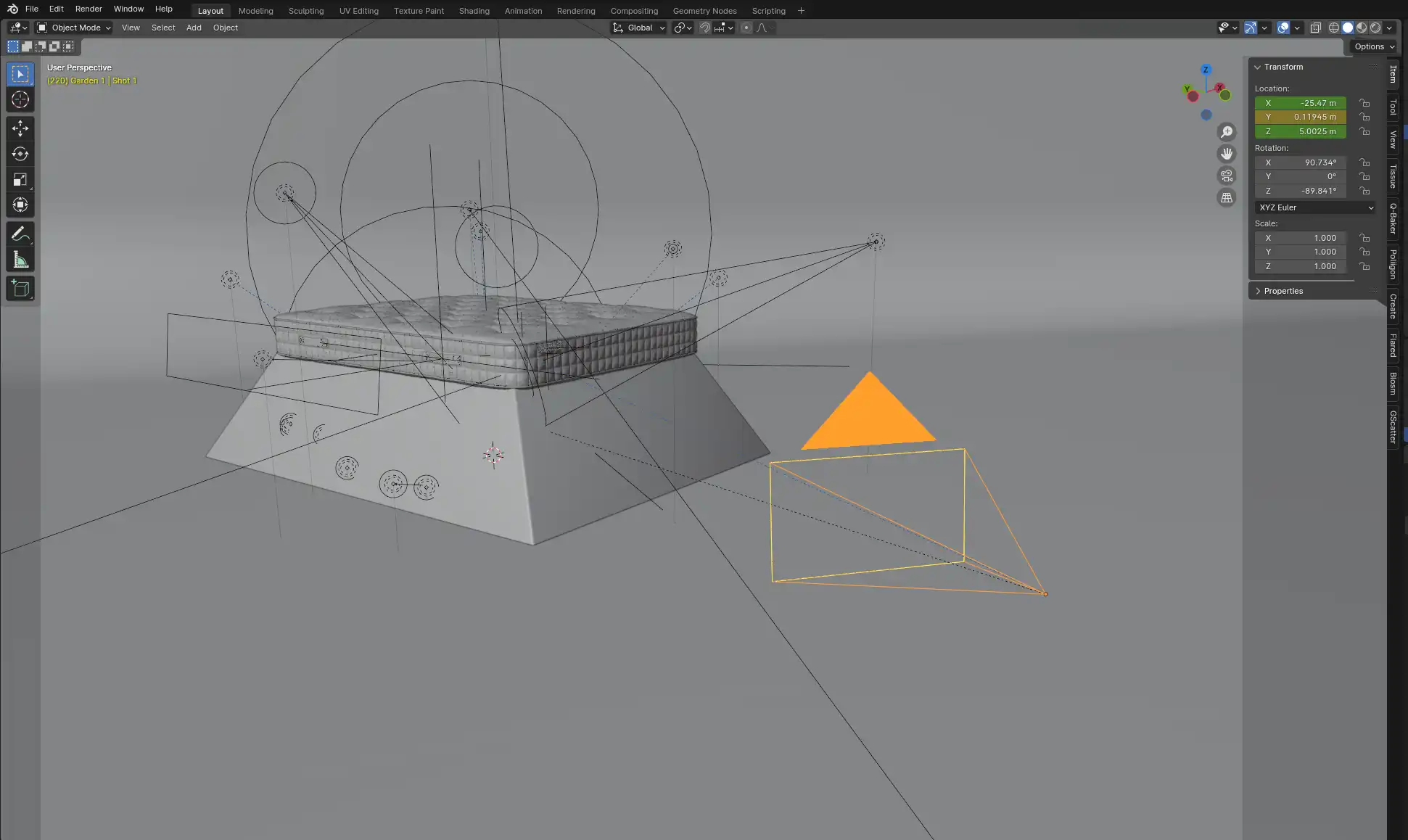Viewport: 1408px width, 840px height.
Task: Lock the Scale Y value
Action: (1364, 252)
